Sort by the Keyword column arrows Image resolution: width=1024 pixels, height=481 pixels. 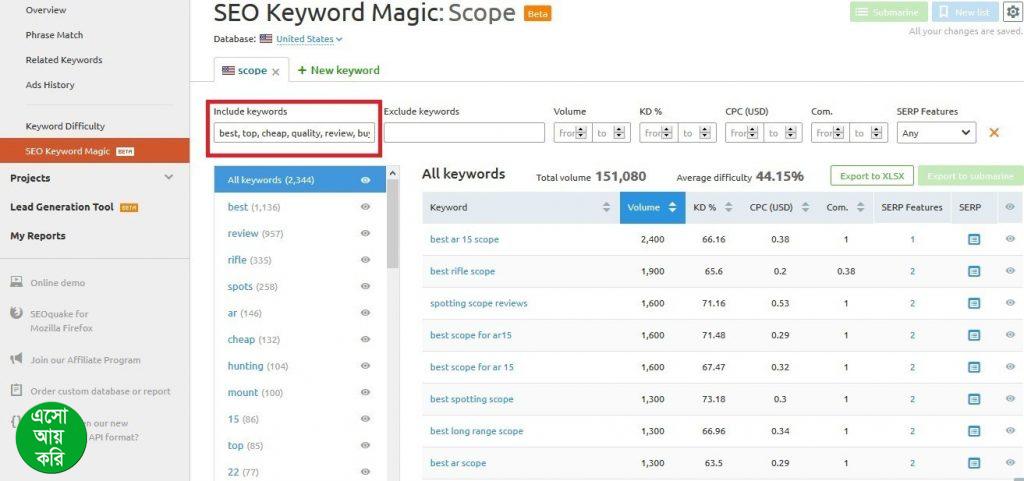point(606,208)
